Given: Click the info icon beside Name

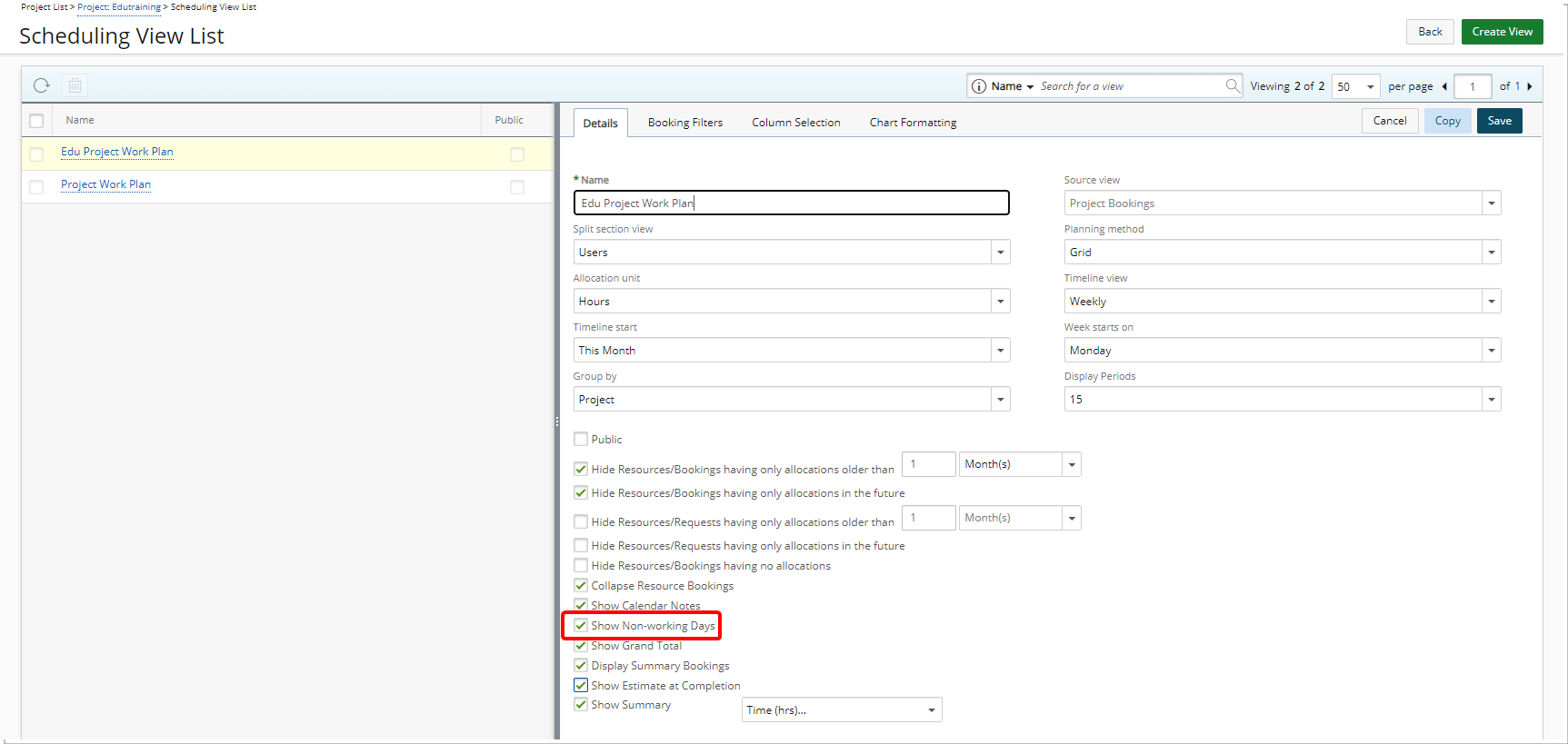Looking at the screenshot, I should (x=979, y=86).
